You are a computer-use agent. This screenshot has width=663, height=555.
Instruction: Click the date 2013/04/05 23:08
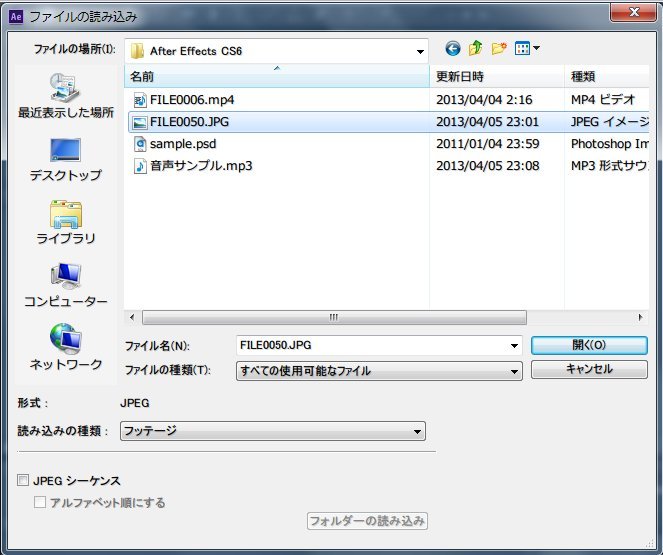coord(488,166)
